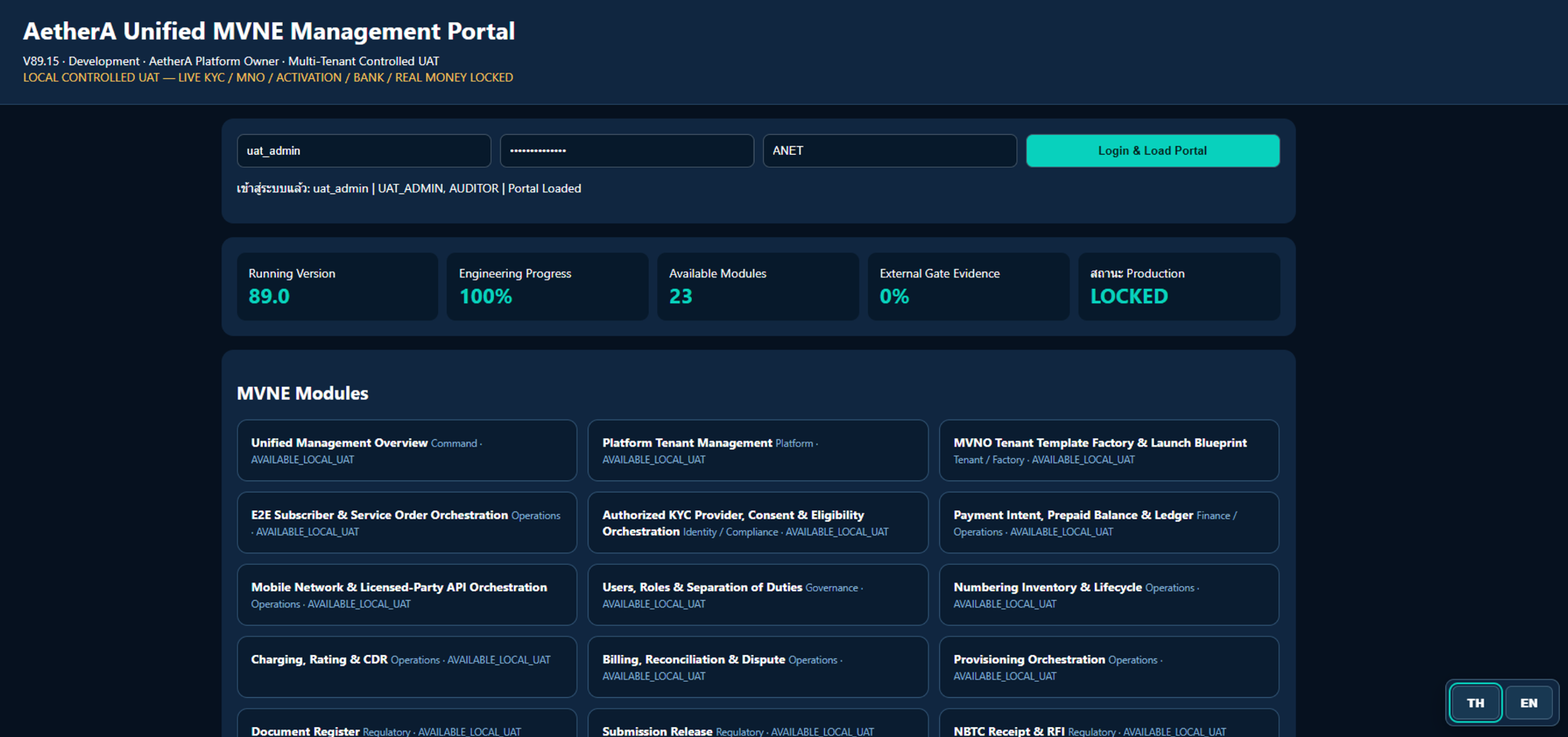Click the External Gate Evidence 0% card
The width and height of the screenshot is (1568, 737).
tap(968, 287)
